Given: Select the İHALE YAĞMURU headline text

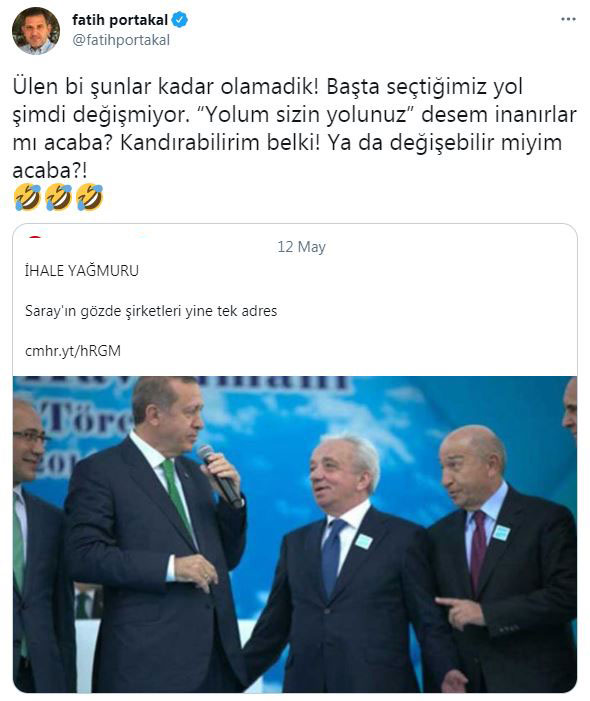Looking at the screenshot, I should click(x=82, y=271).
